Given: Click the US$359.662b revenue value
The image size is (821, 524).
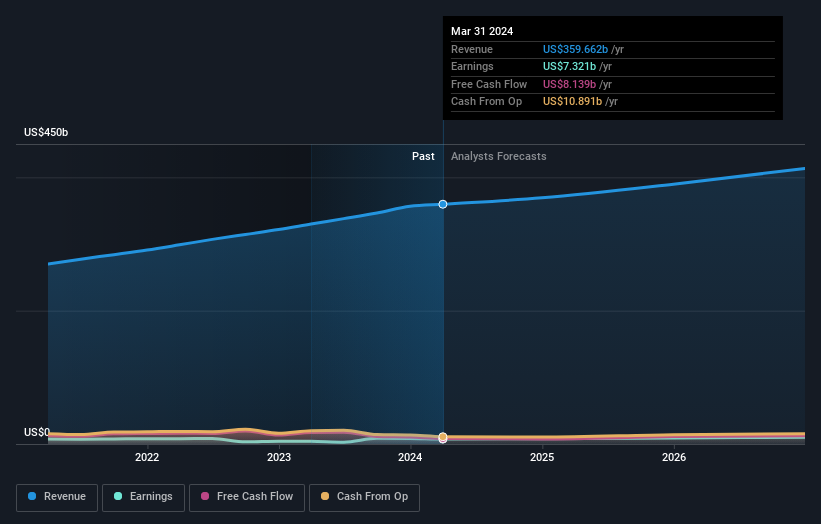Looking at the screenshot, I should [x=575, y=49].
